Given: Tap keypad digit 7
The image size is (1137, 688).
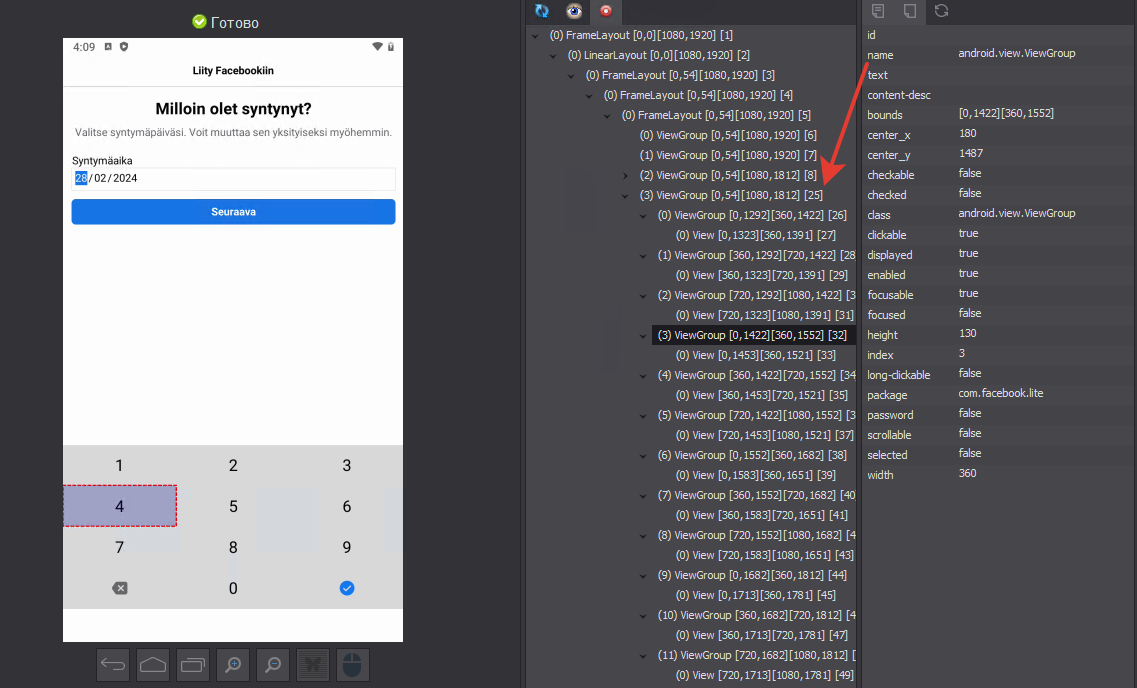Looking at the screenshot, I should 120,547.
